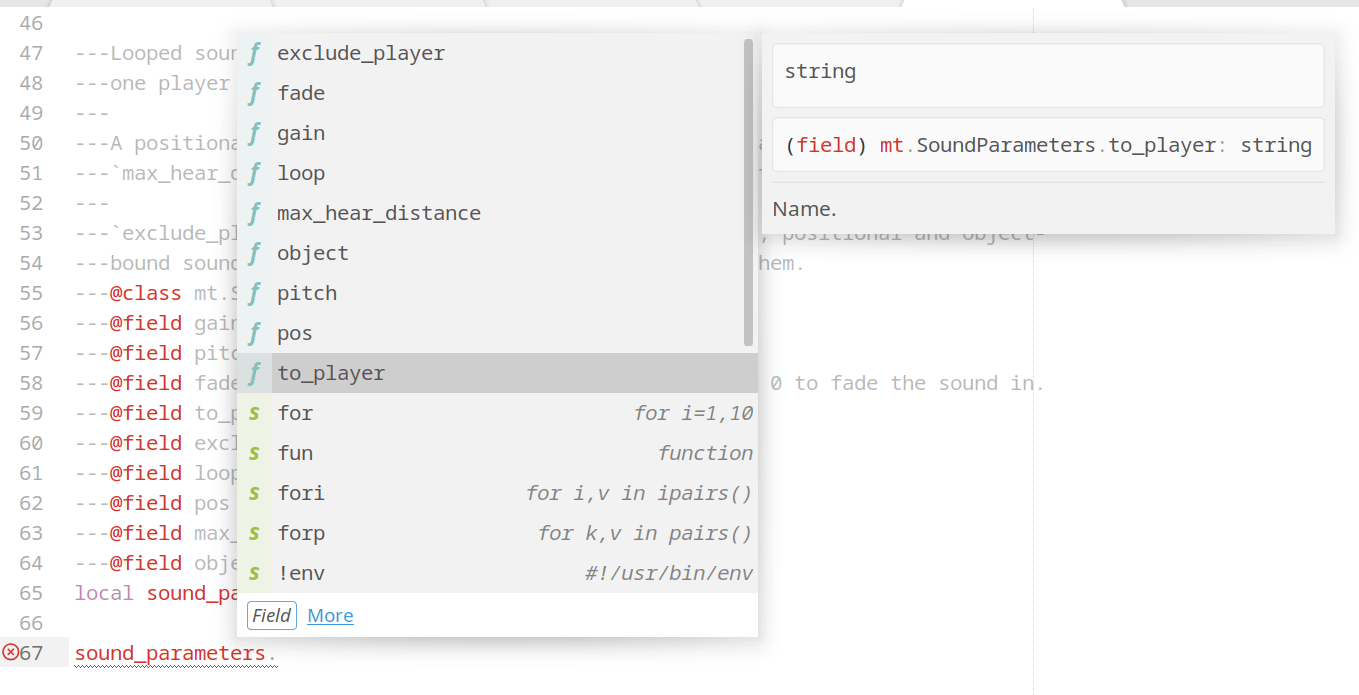Image resolution: width=1359 pixels, height=695 pixels.
Task: Click the @field annotation on line 64
Action: coord(146,563)
